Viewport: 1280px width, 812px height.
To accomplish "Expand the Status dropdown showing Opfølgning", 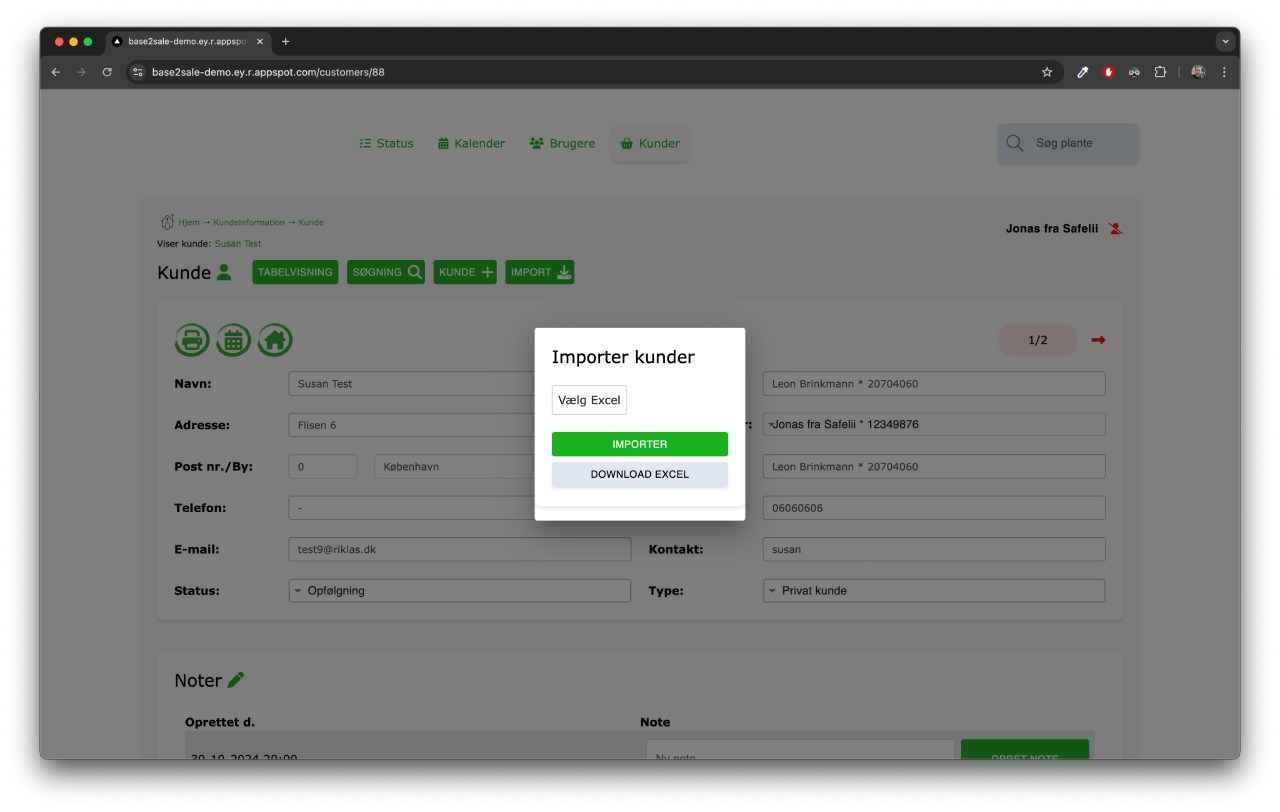I will 459,591.
